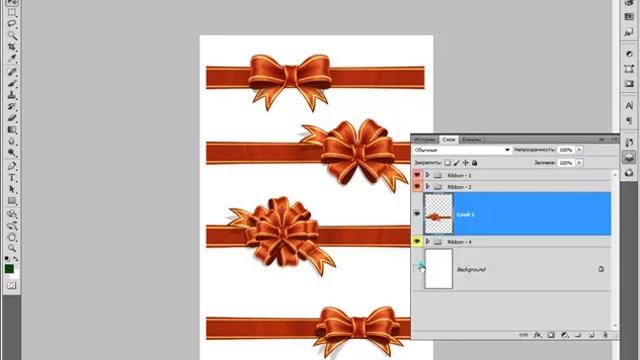
Task: Create new adjustment layer
Action: 564,335
